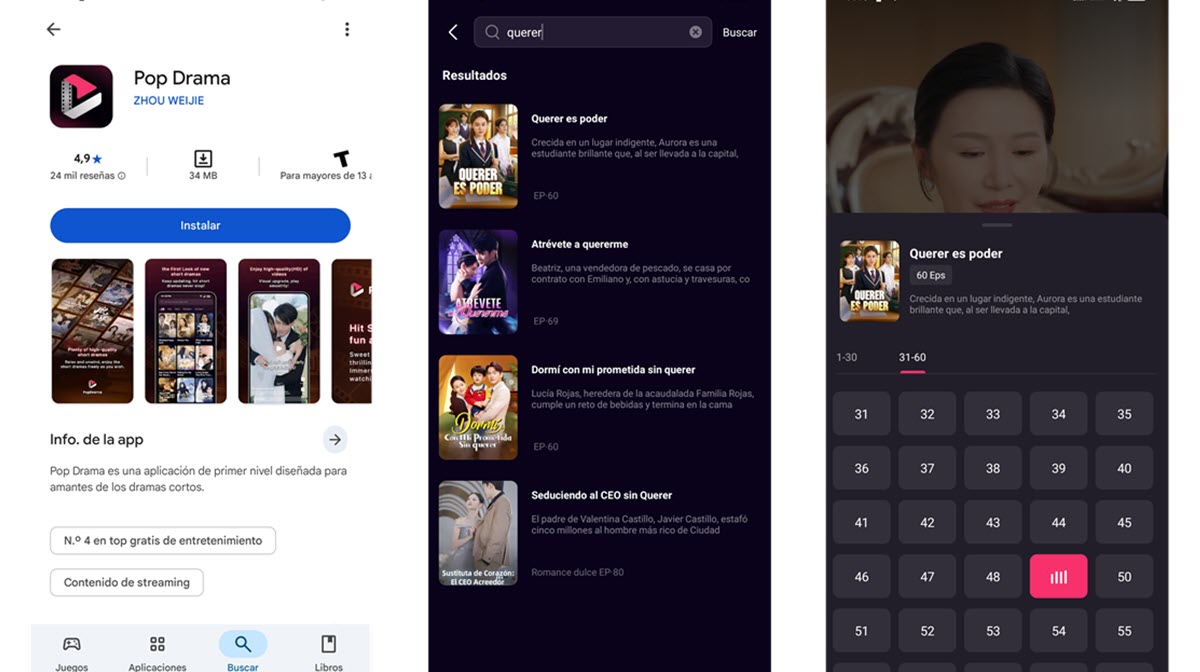Play episode 38
This screenshot has width=1200, height=672.
993,468
